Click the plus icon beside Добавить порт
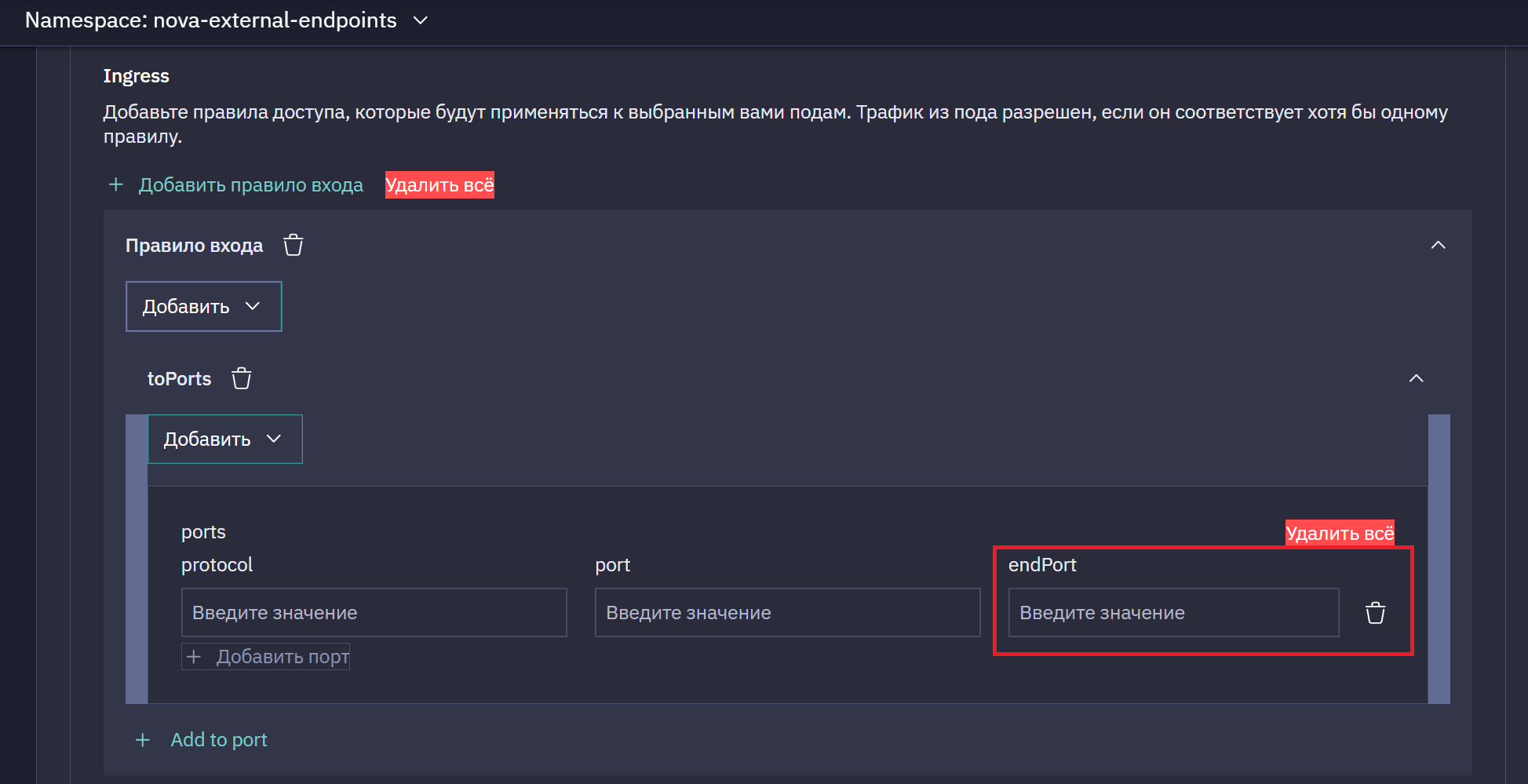This screenshot has width=1528, height=784. (x=195, y=656)
